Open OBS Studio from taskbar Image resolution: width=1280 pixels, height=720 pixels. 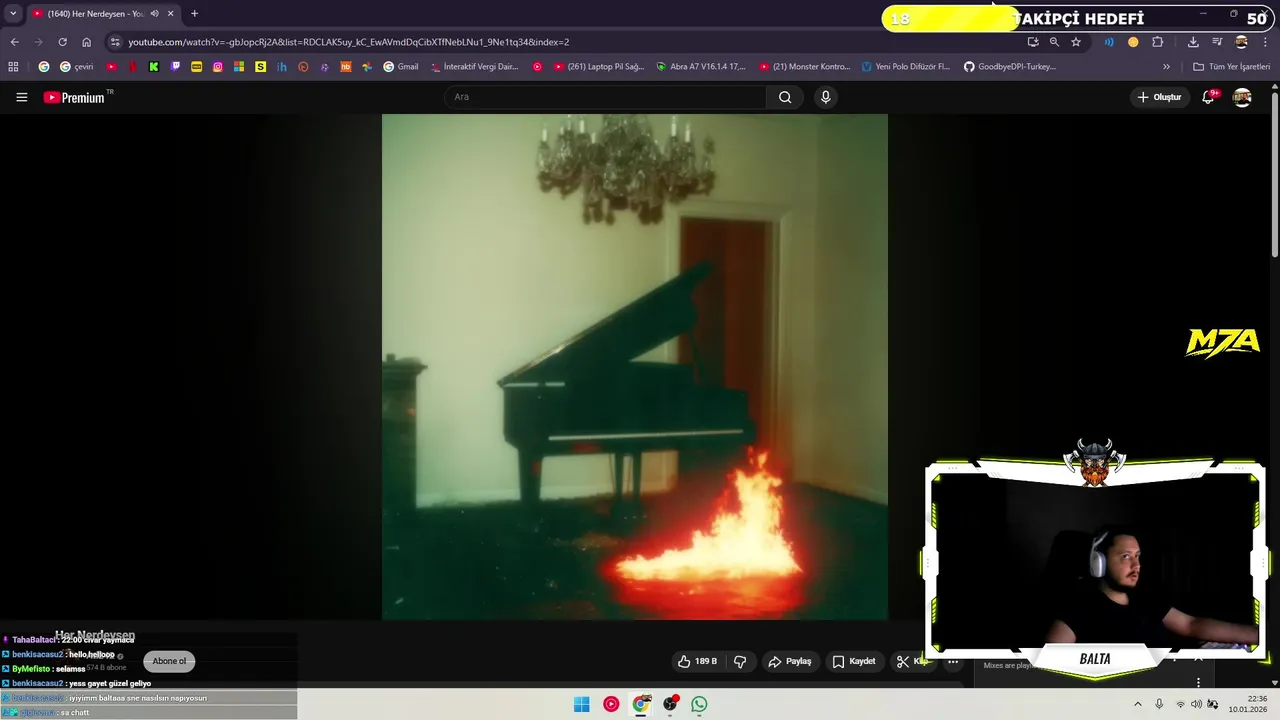670,704
